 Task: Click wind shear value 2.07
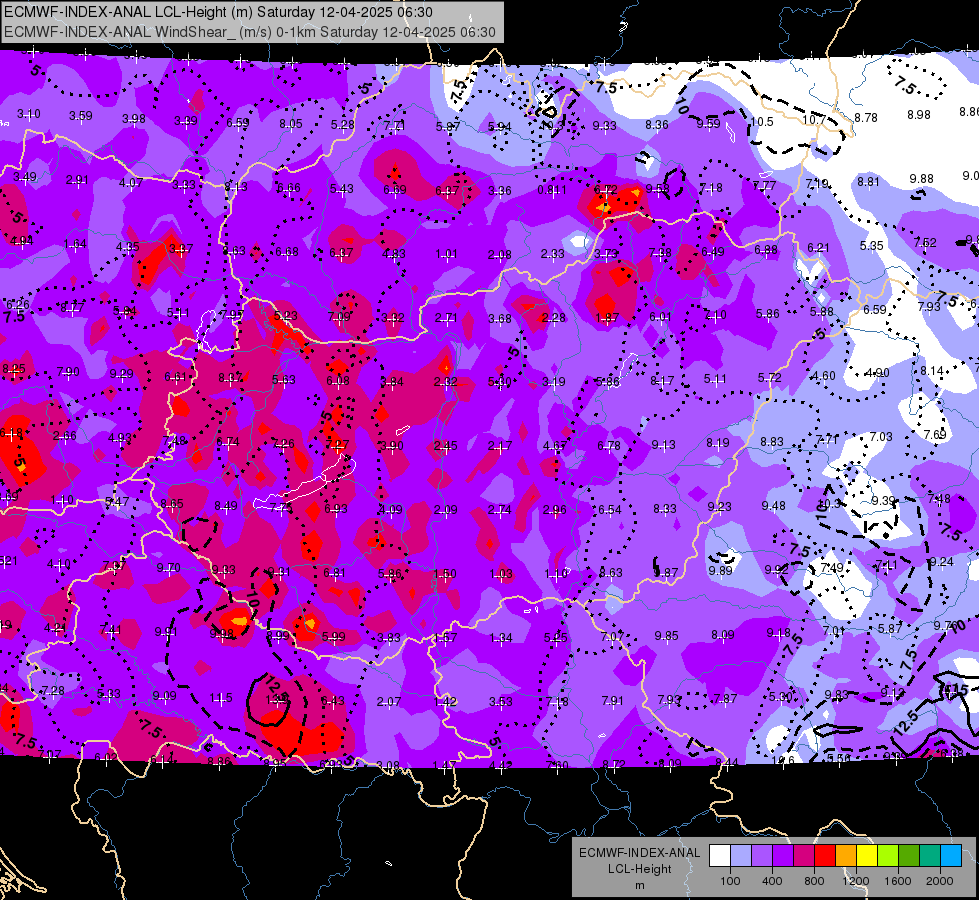tap(388, 701)
